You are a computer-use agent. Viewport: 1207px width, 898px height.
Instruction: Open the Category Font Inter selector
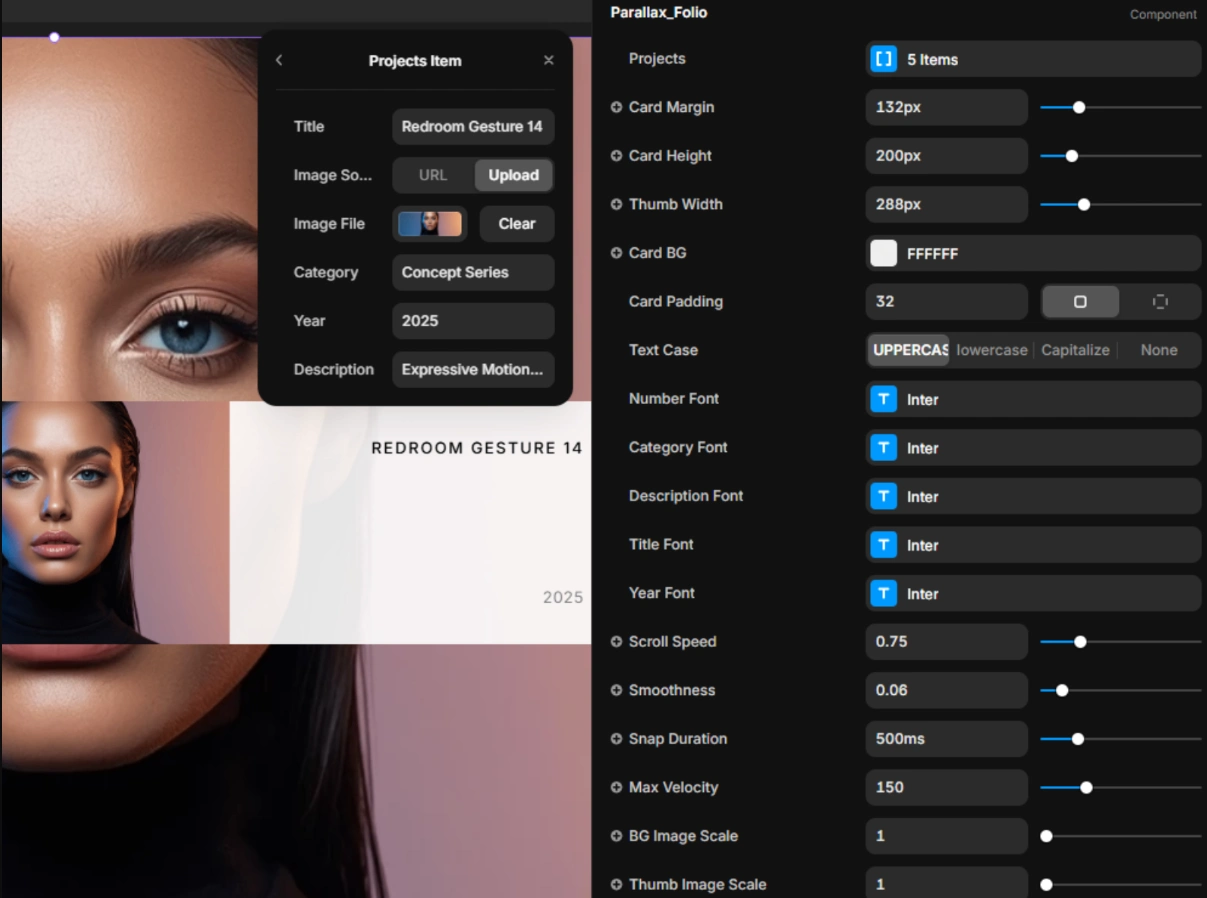pos(1033,448)
